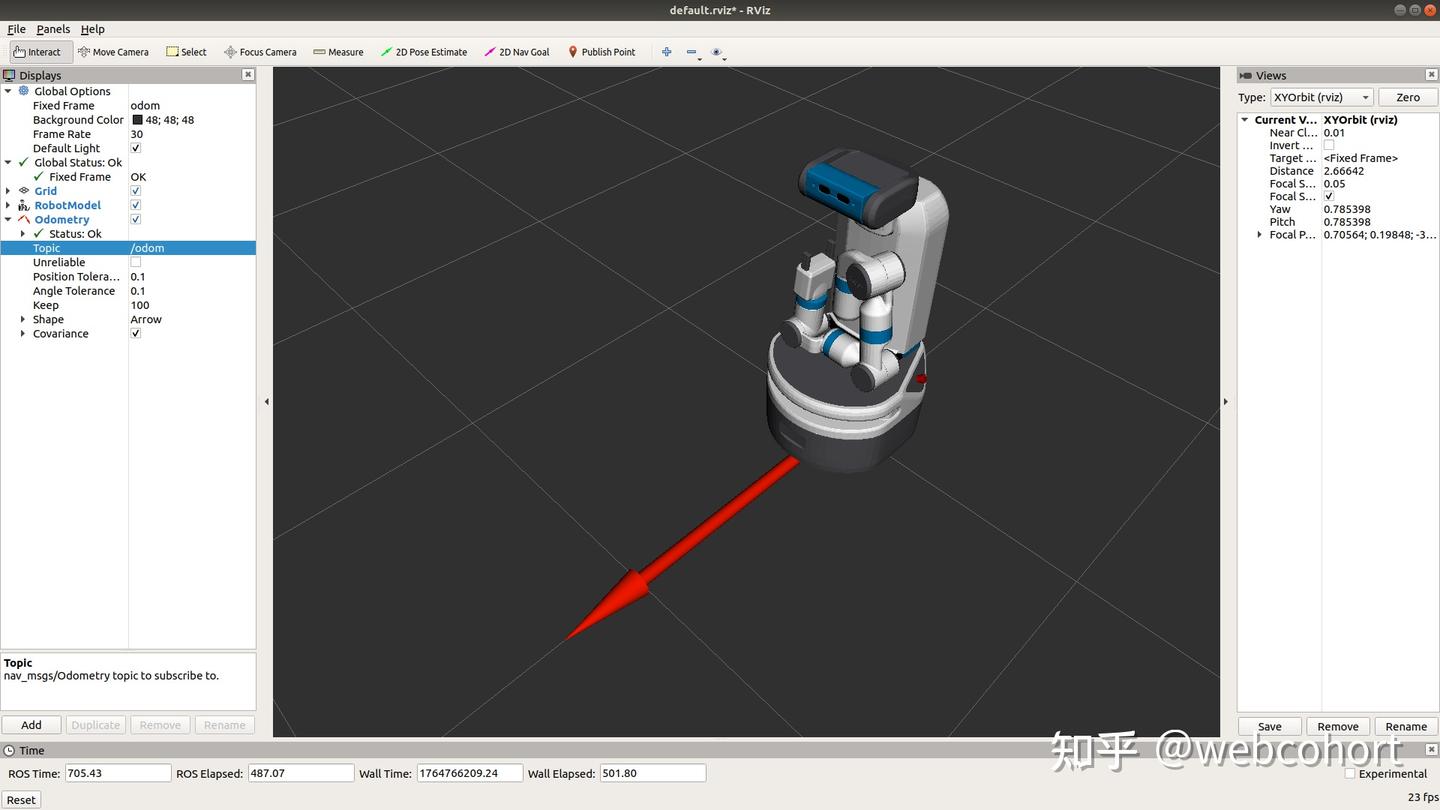Click the ROS Time field
Screen dimensions: 1440x810
[x=117, y=773]
